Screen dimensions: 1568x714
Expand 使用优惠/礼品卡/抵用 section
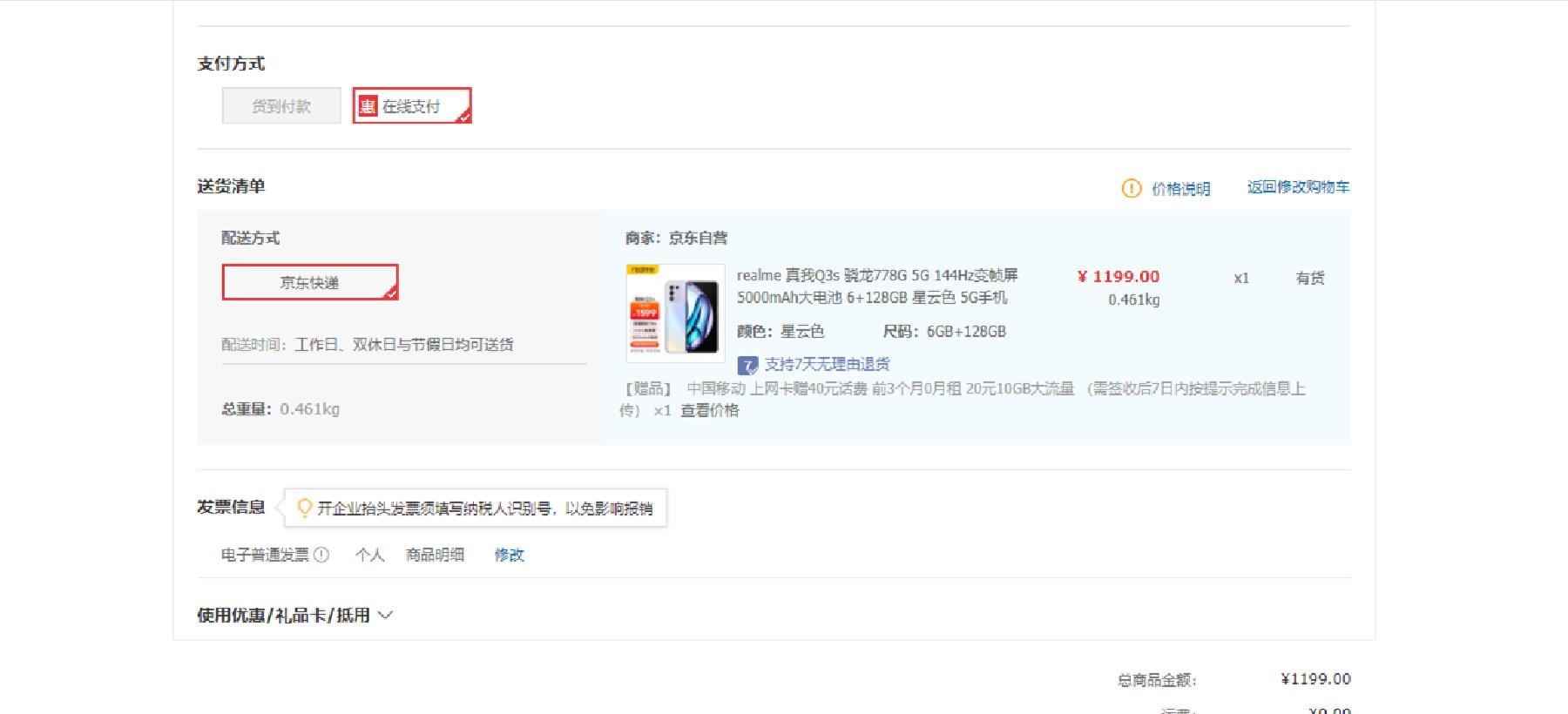tap(295, 616)
